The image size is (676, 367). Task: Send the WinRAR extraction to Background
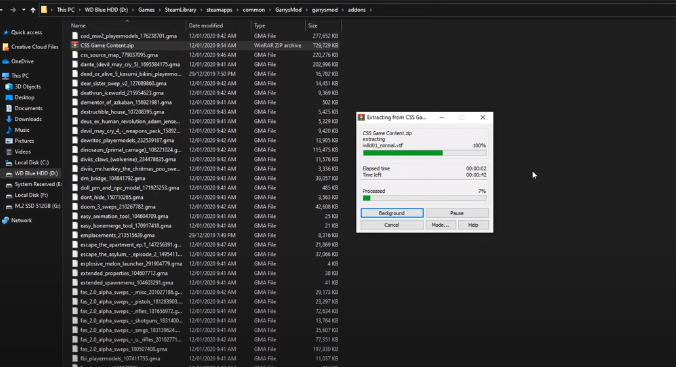point(392,213)
